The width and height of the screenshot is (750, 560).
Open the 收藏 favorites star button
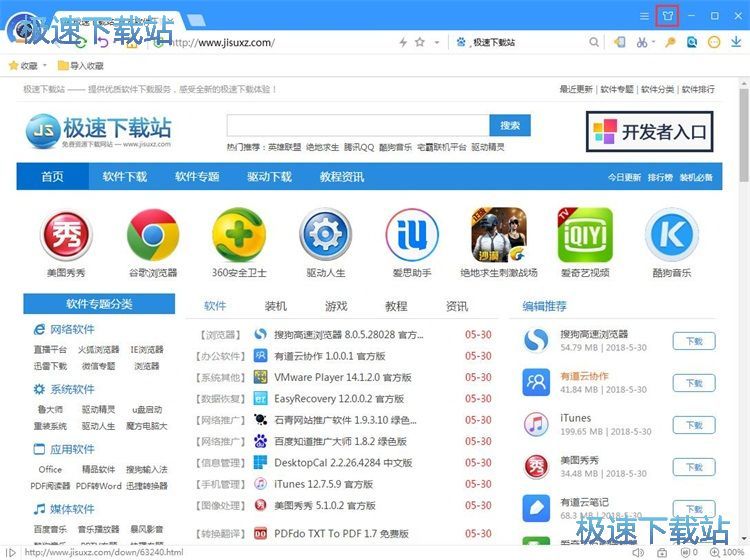pos(23,66)
